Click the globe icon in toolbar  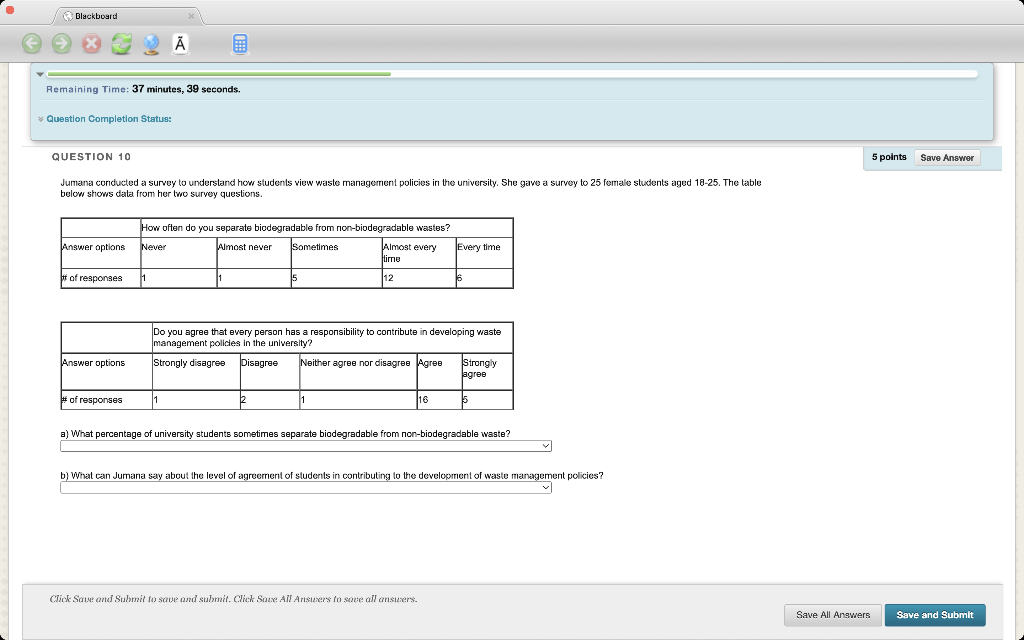(x=152, y=44)
